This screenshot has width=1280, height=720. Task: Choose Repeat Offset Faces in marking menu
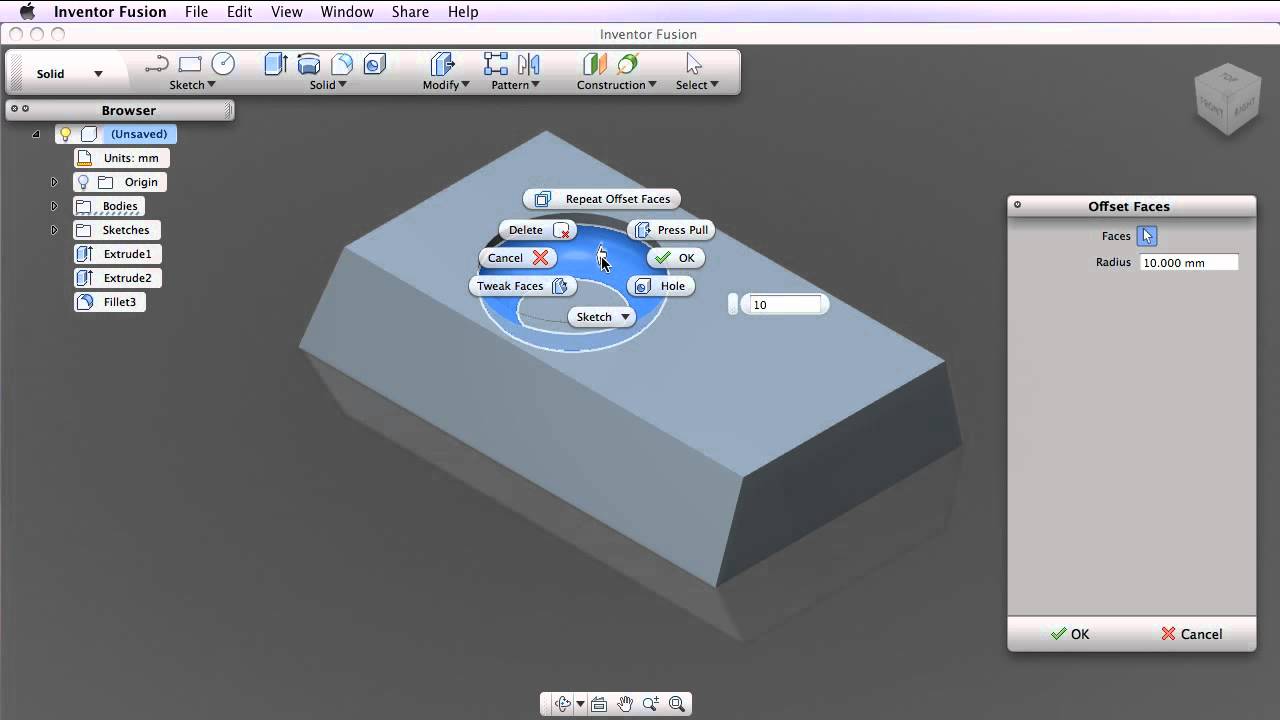click(602, 199)
